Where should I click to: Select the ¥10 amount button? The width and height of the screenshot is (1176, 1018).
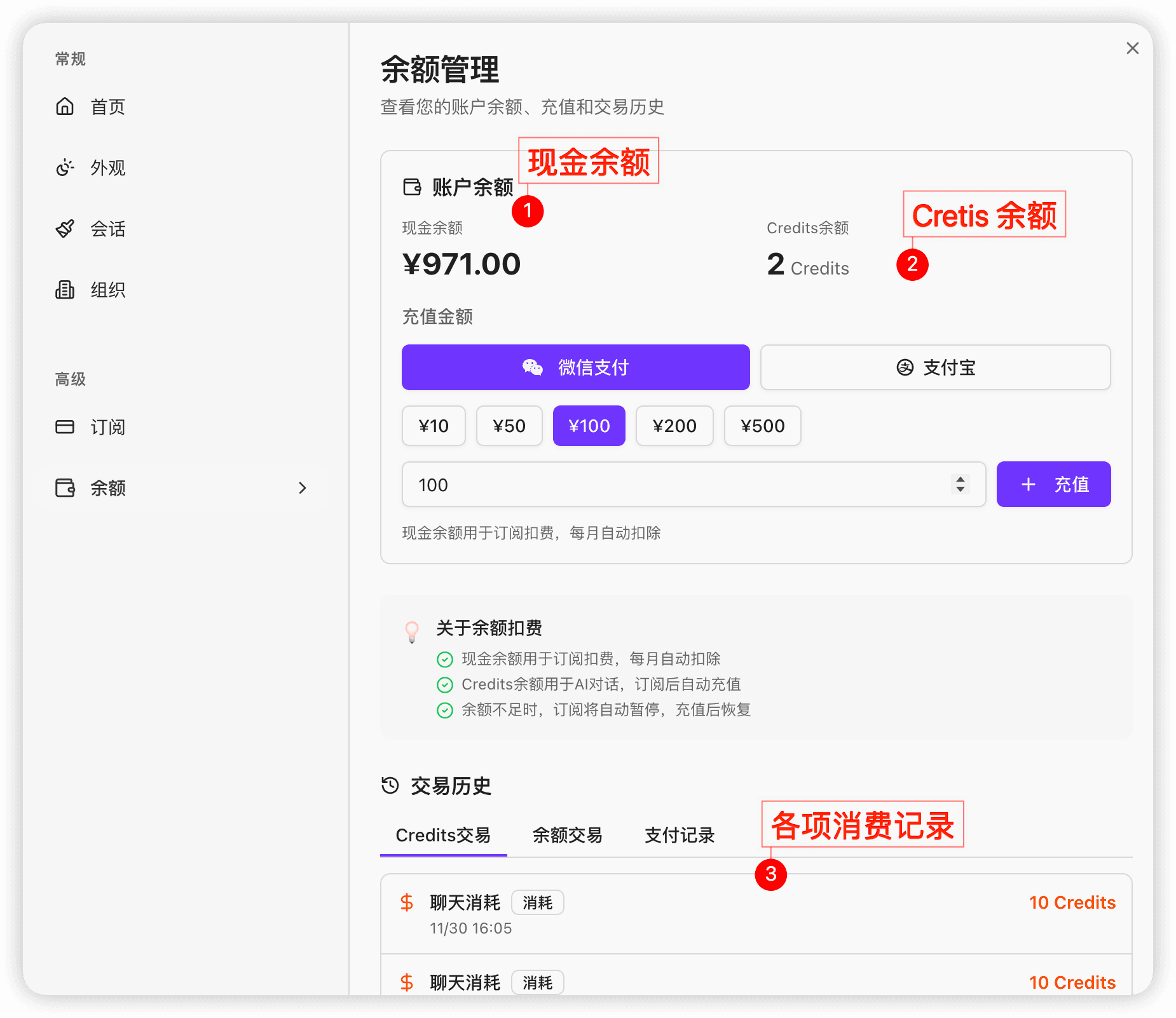(x=433, y=426)
